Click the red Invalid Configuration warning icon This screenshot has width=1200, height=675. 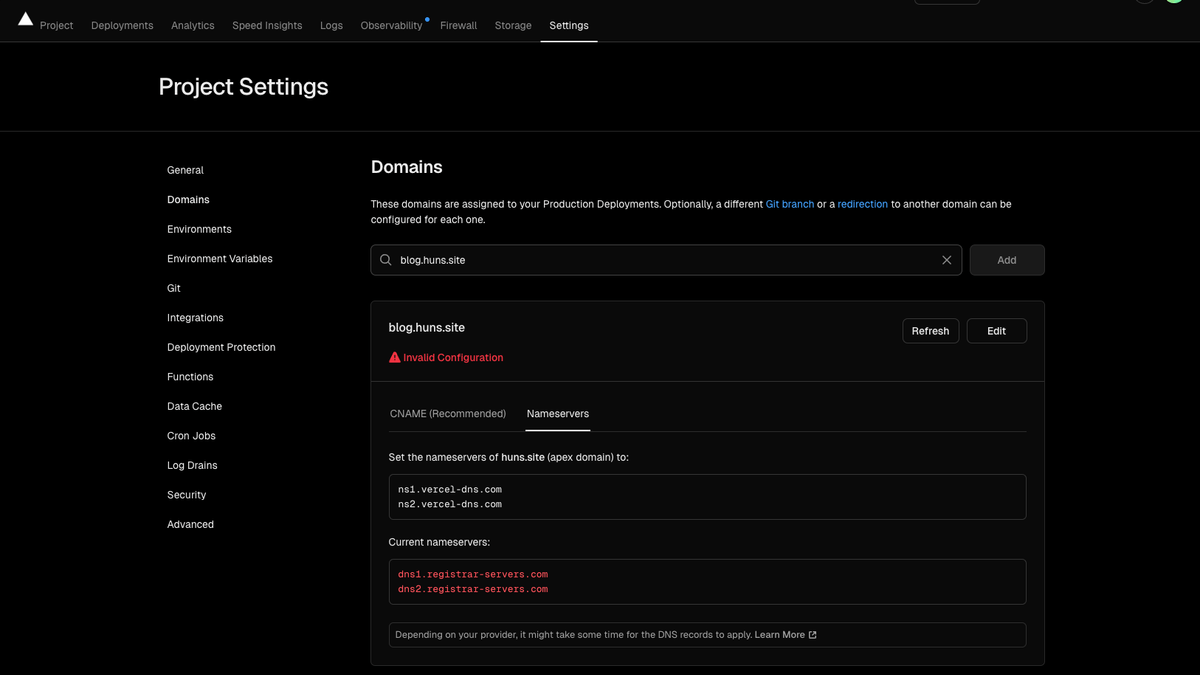click(x=395, y=357)
